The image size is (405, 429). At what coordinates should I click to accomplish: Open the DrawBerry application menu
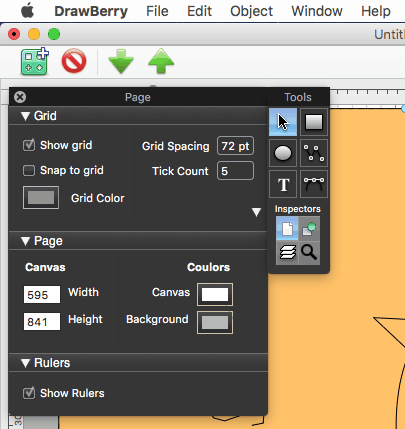click(x=91, y=11)
